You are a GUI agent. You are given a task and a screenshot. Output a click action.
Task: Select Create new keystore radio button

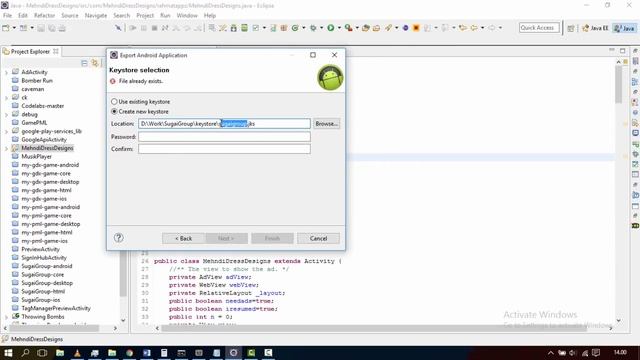click(x=114, y=111)
